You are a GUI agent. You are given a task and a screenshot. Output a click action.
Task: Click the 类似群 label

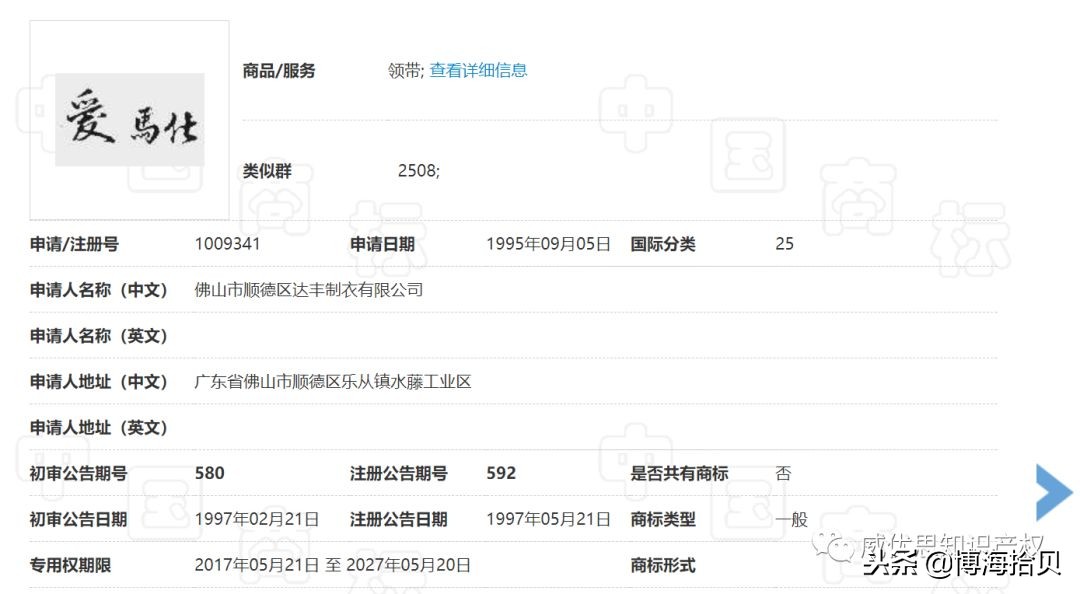pos(267,171)
